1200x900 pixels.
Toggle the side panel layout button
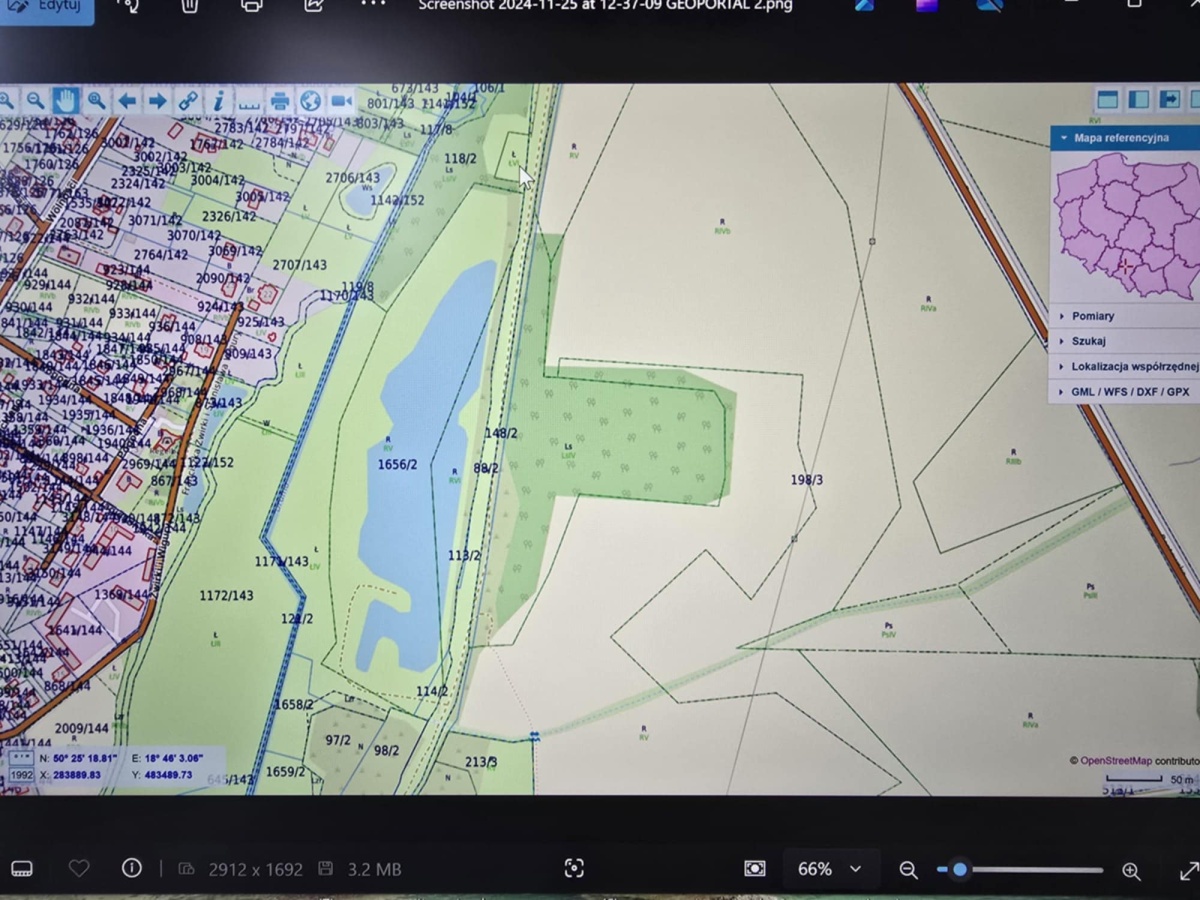1138,99
